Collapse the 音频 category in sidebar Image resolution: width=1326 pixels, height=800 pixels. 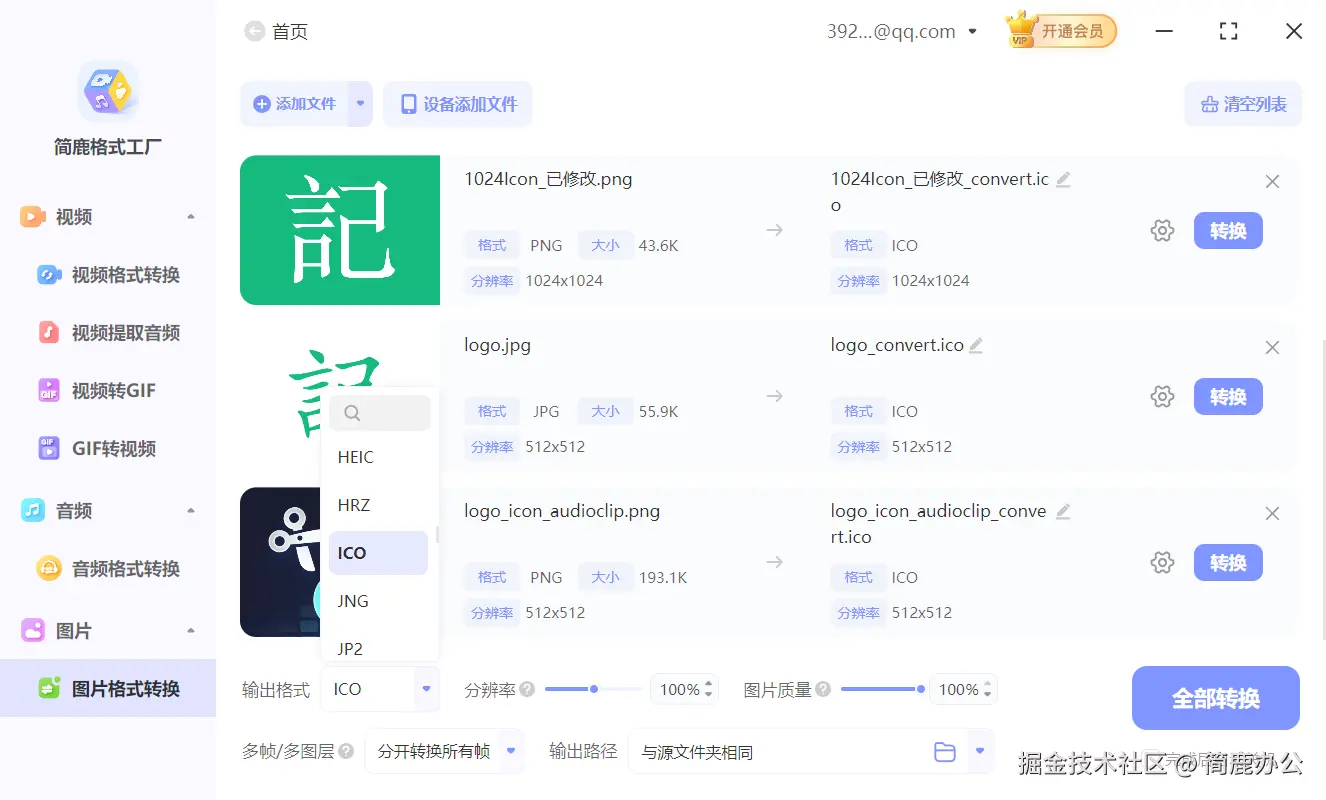[x=73, y=510]
